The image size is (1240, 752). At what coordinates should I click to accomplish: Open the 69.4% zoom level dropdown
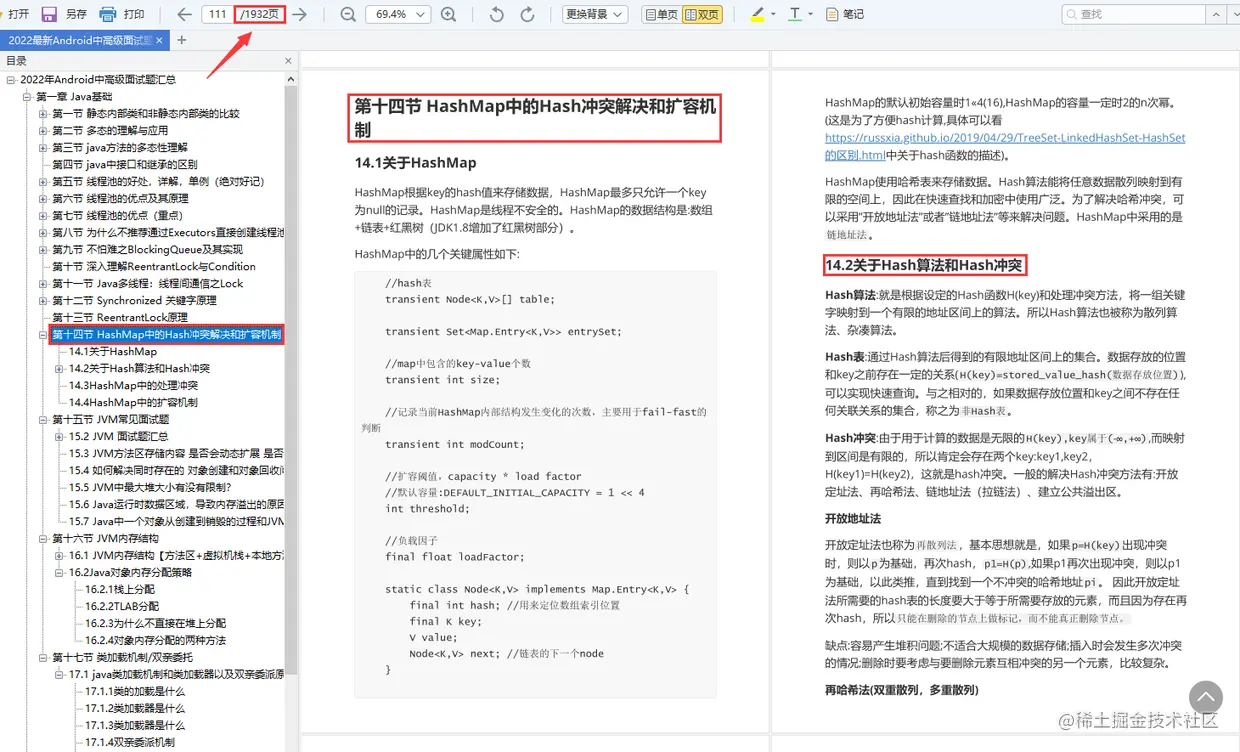tap(398, 14)
